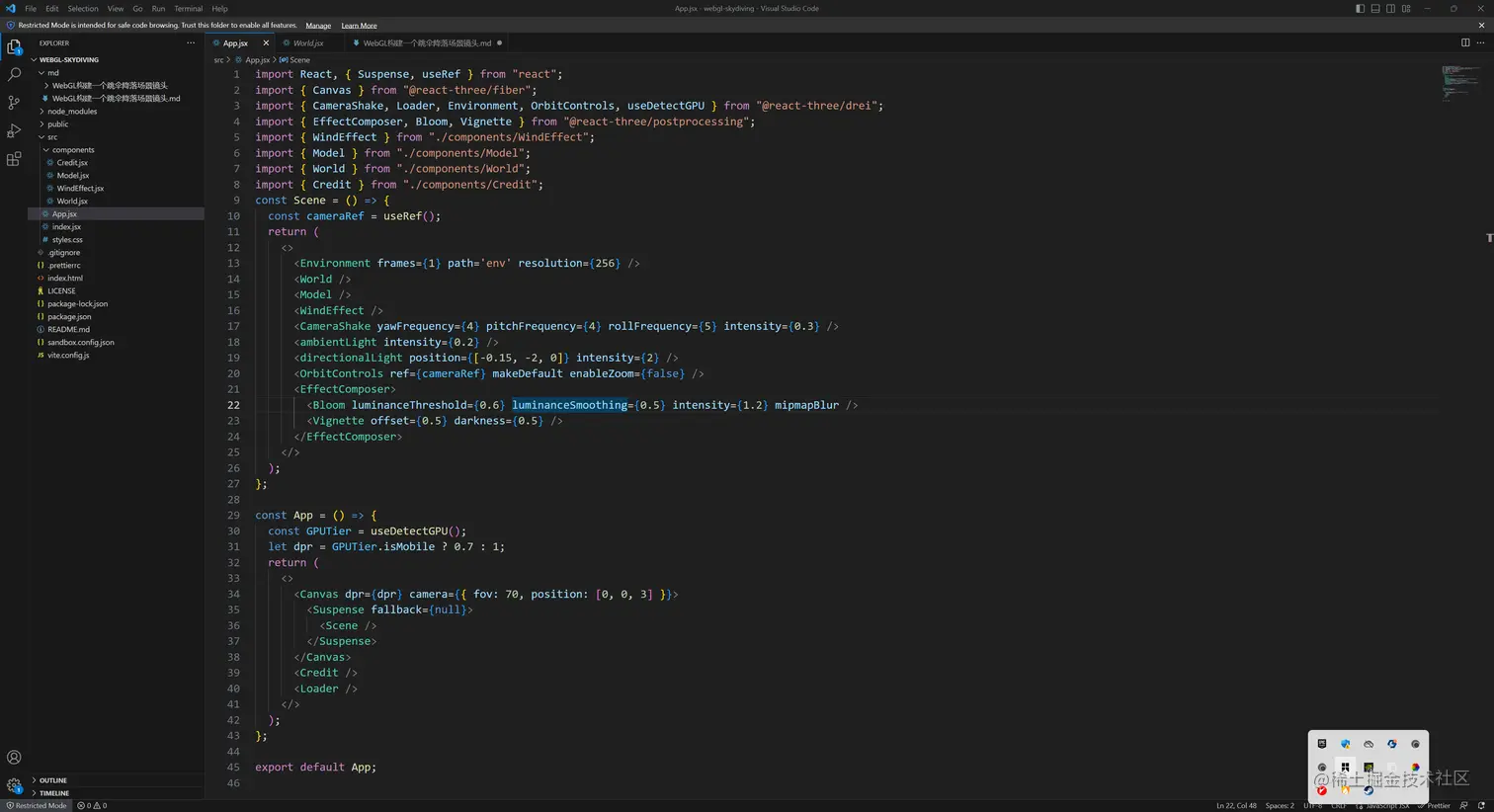Viewport: 1494px width, 812px height.
Task: Follow the Learn More link
Action: [x=359, y=26]
